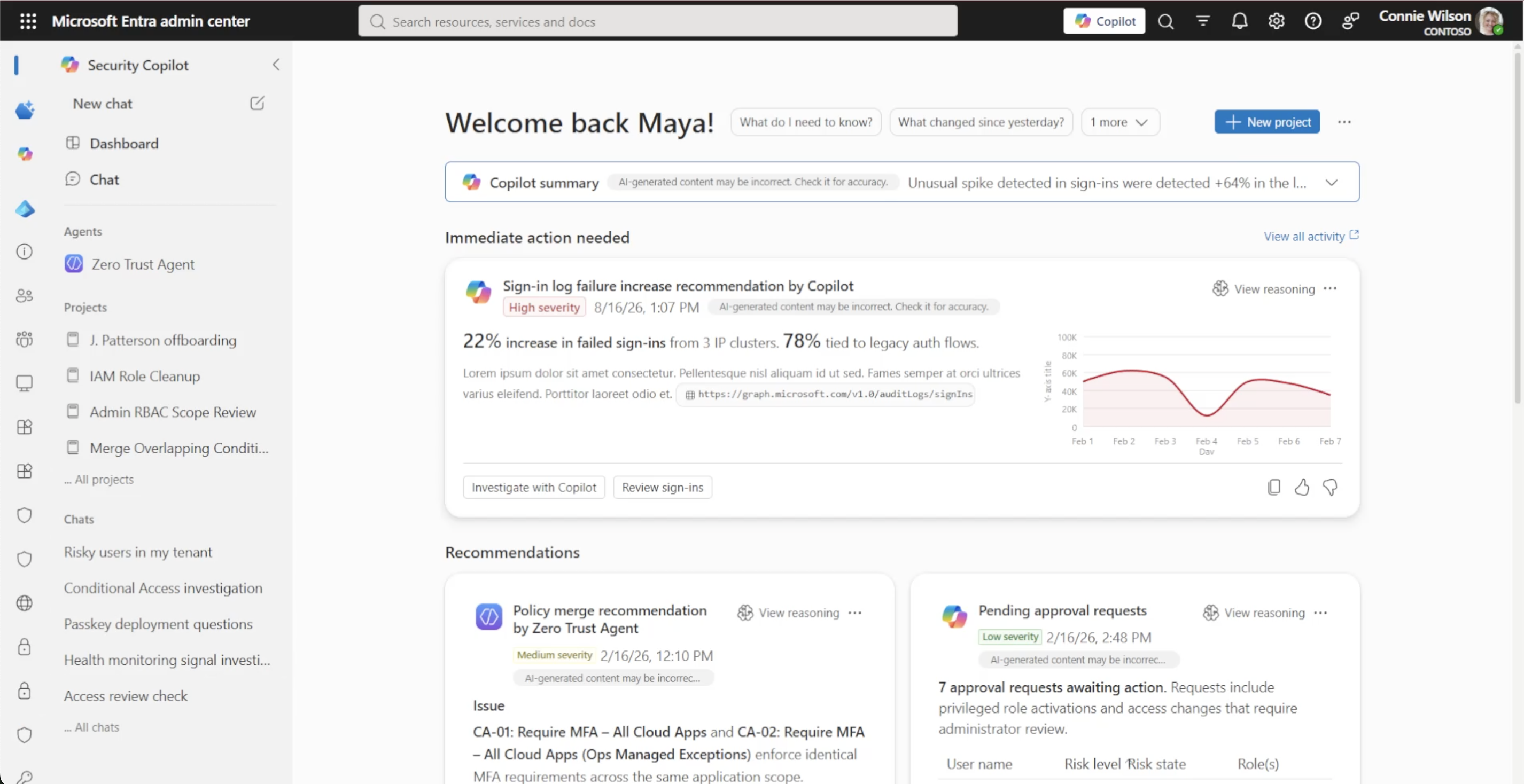The width and height of the screenshot is (1524, 784).
Task: Give thumbs down on Sign-in failure card
Action: pyautogui.click(x=1330, y=487)
